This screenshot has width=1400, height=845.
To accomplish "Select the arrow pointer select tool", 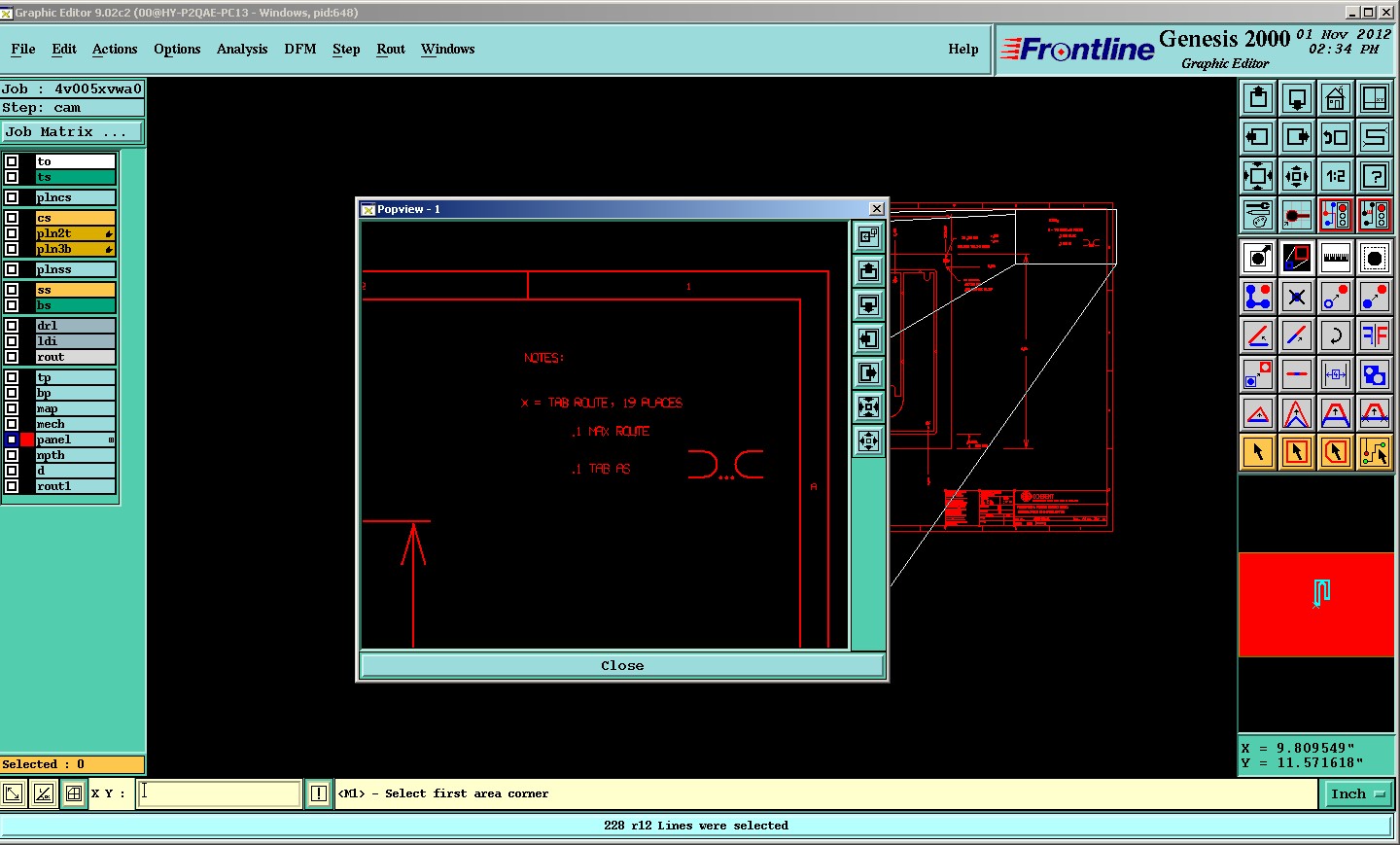I will coord(1258,452).
